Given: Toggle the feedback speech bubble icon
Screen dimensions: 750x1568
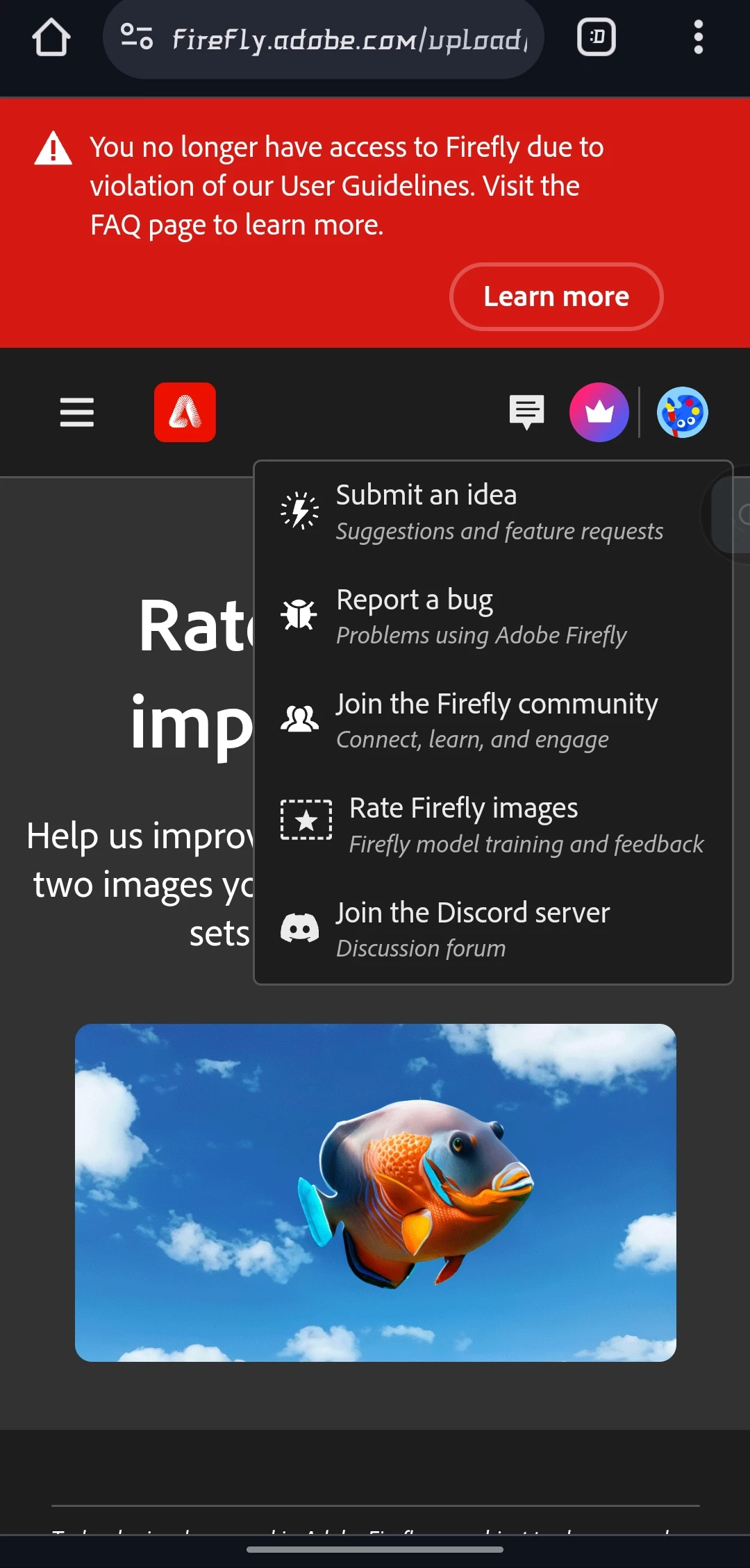Looking at the screenshot, I should (x=527, y=412).
